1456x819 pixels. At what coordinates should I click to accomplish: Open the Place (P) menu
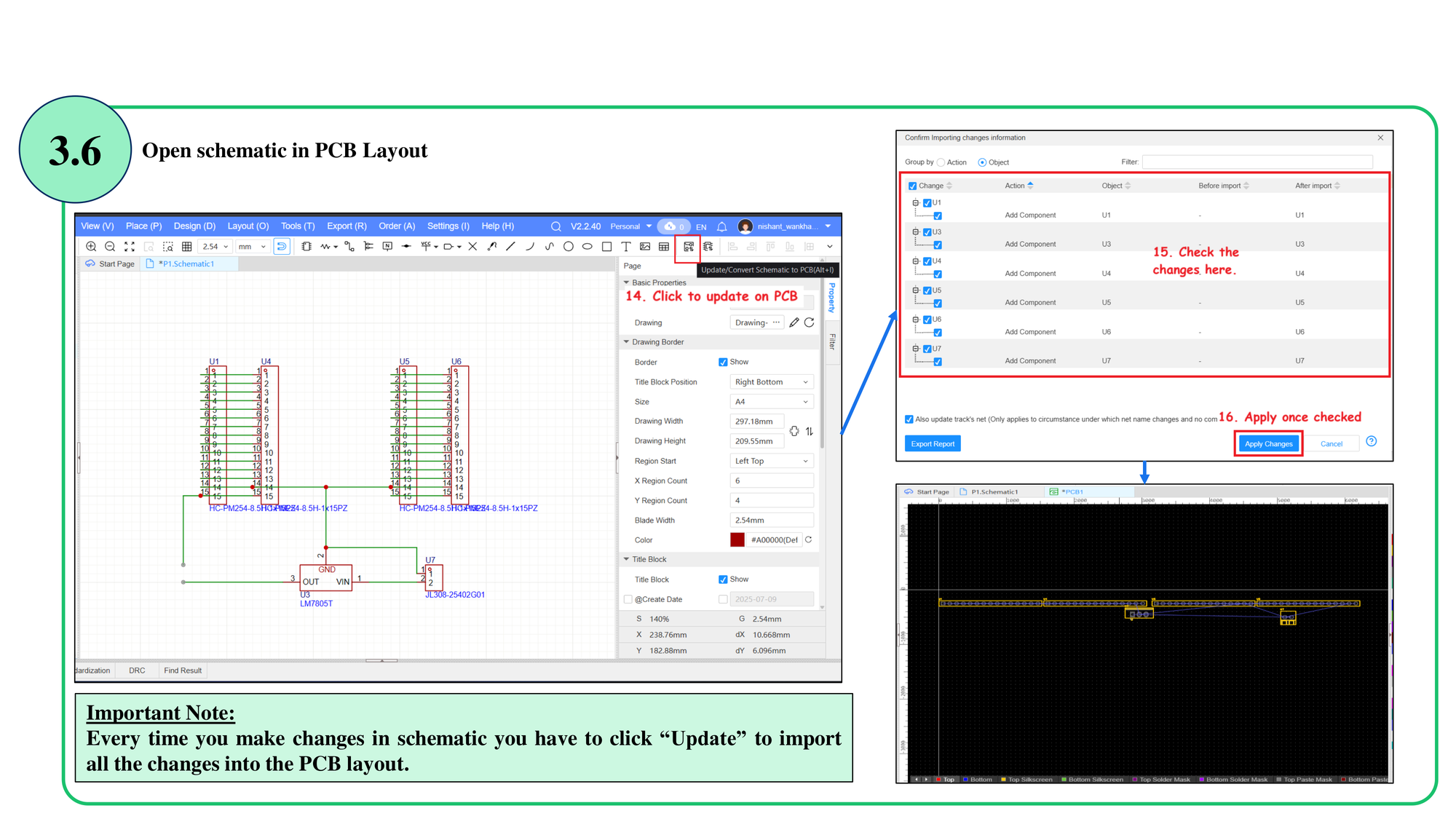tap(143, 226)
